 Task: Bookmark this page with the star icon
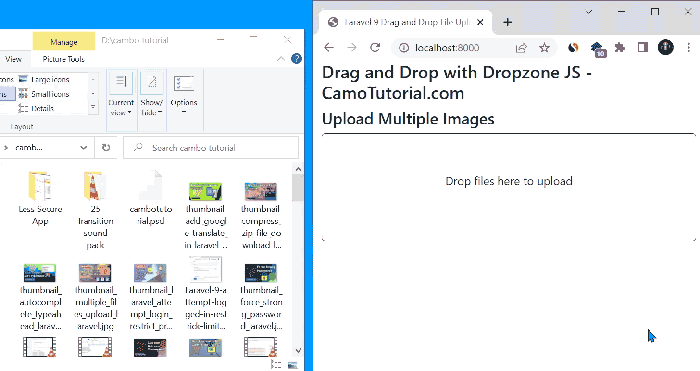544,48
